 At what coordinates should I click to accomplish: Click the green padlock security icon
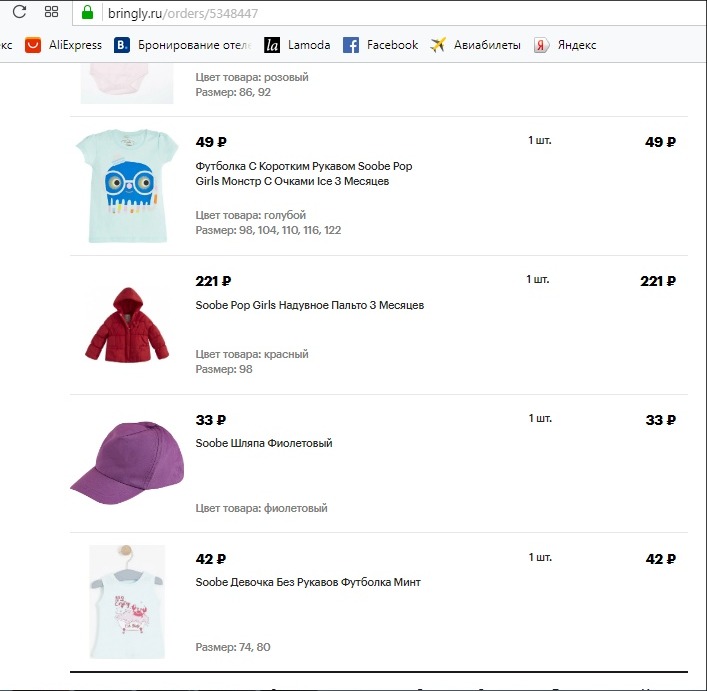pos(87,13)
